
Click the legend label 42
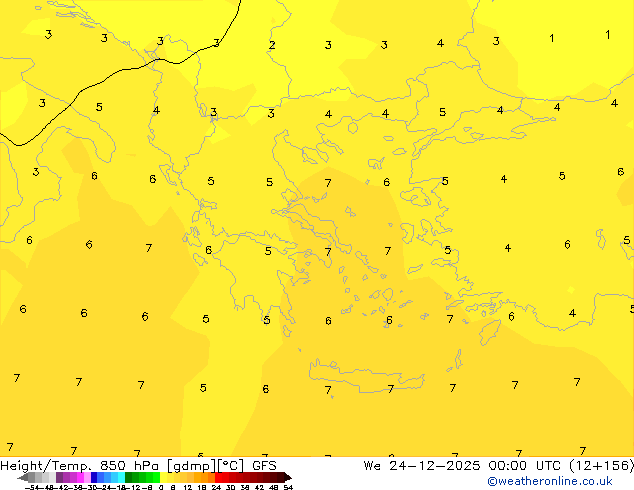pyautogui.click(x=259, y=488)
